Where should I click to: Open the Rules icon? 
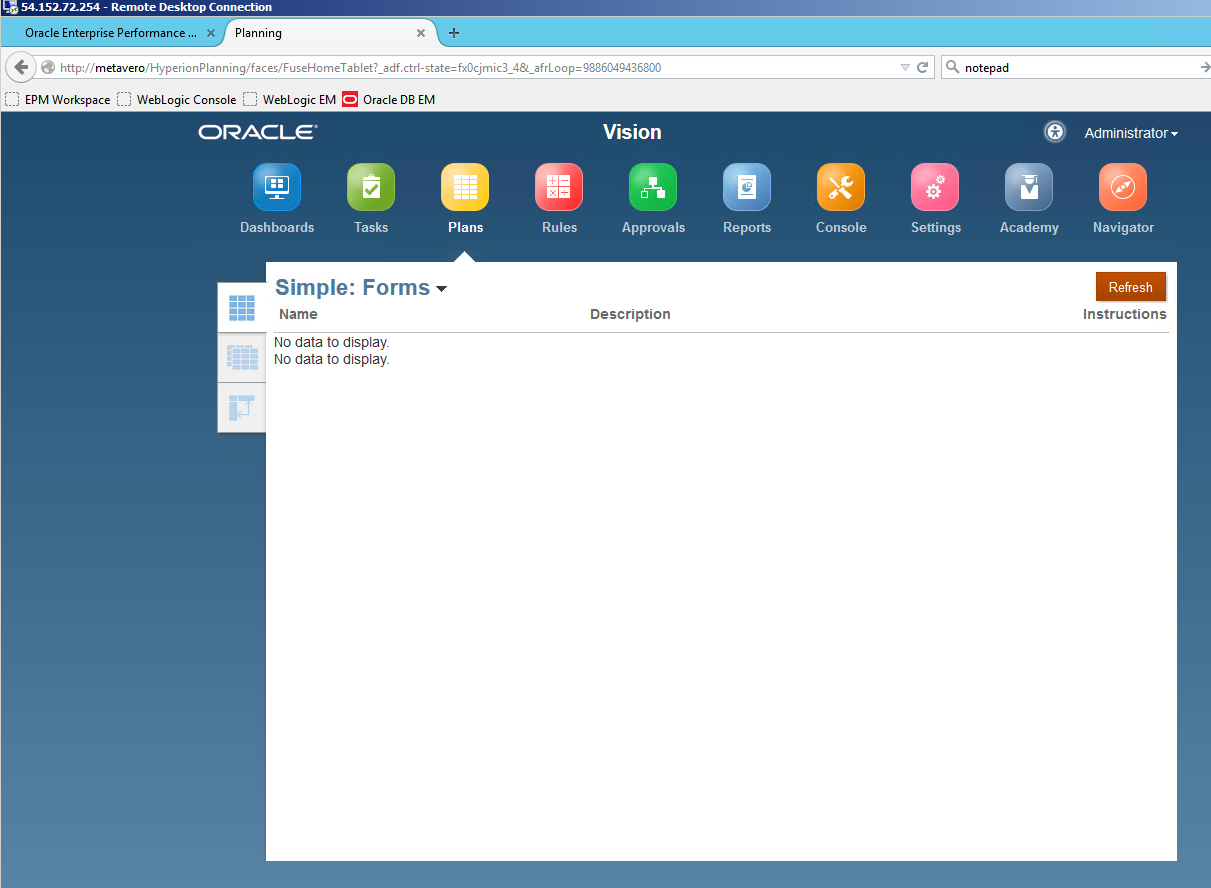(x=559, y=187)
